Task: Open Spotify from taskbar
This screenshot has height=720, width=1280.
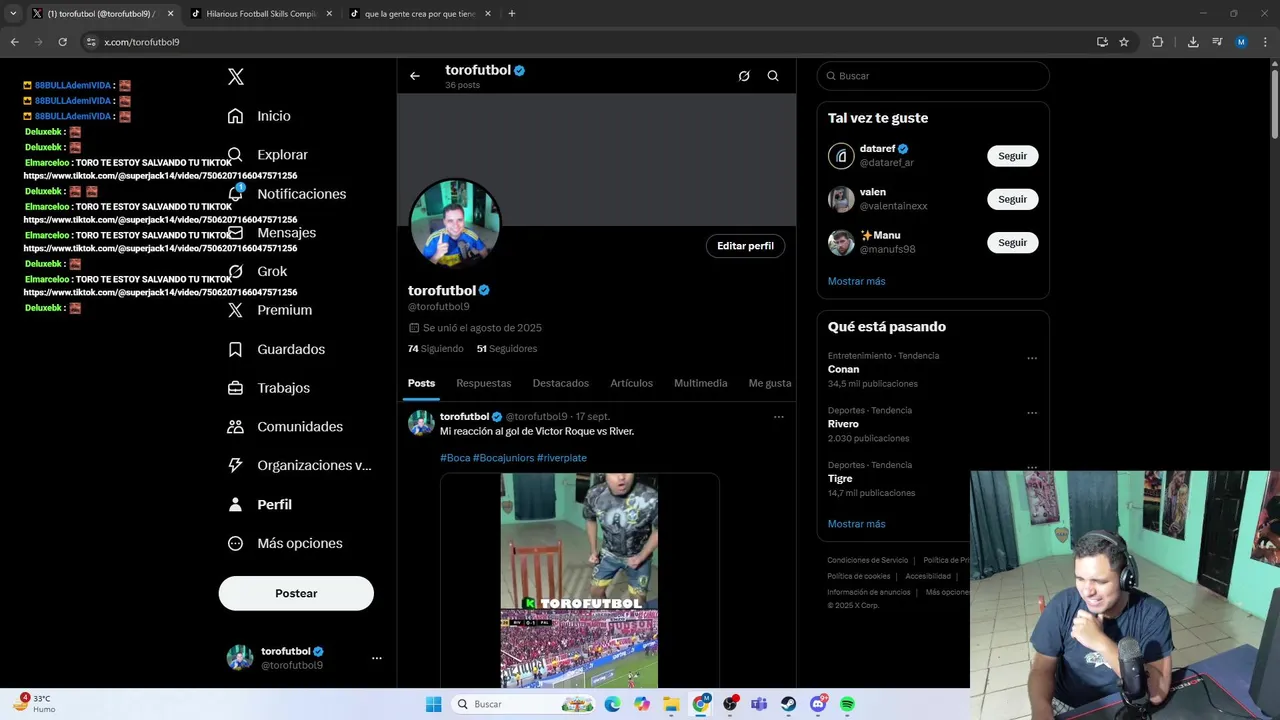Action: [x=847, y=704]
